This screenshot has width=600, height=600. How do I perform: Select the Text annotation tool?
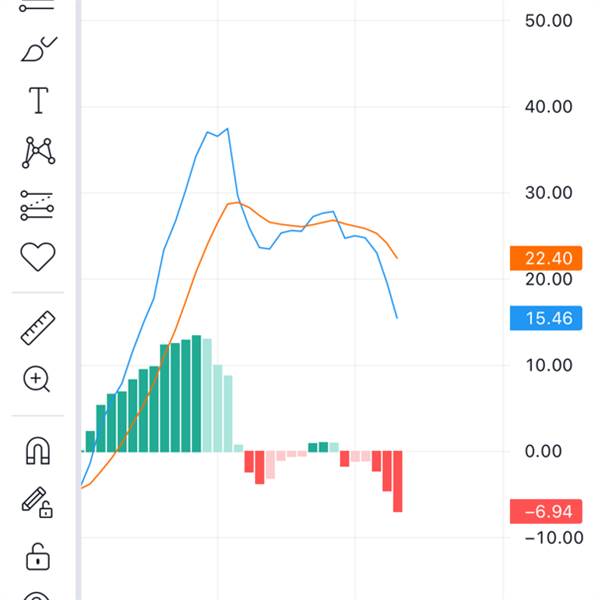coord(38,100)
